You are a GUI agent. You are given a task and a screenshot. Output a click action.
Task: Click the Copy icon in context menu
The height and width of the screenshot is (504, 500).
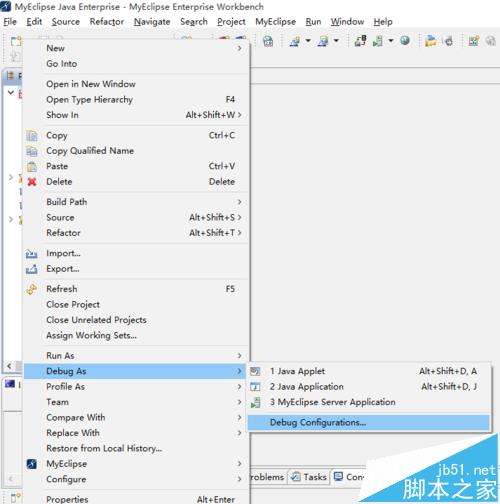(x=32, y=136)
